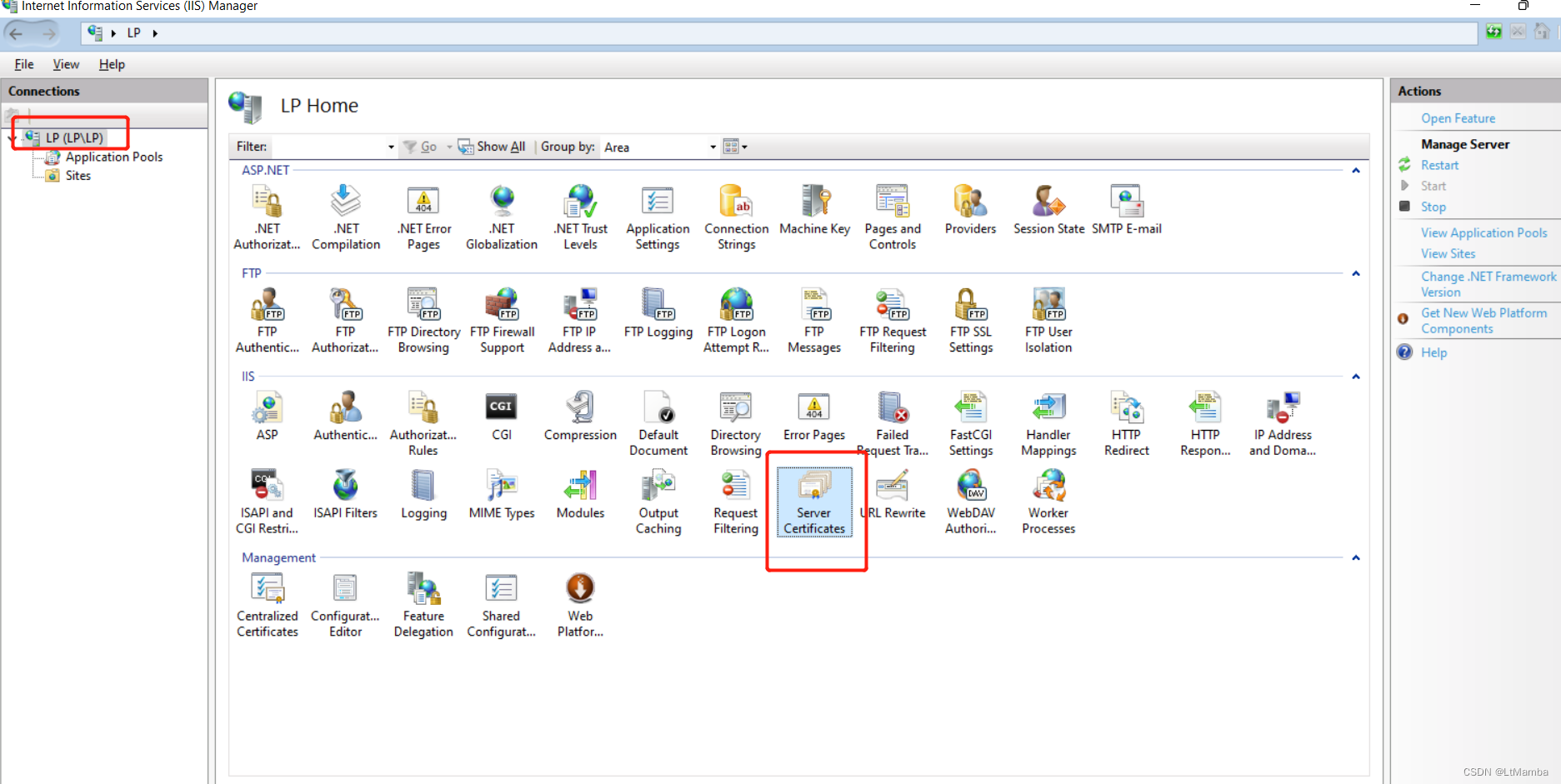This screenshot has height=784, width=1561.
Task: Collapse the FTP group section
Action: coord(1356,274)
